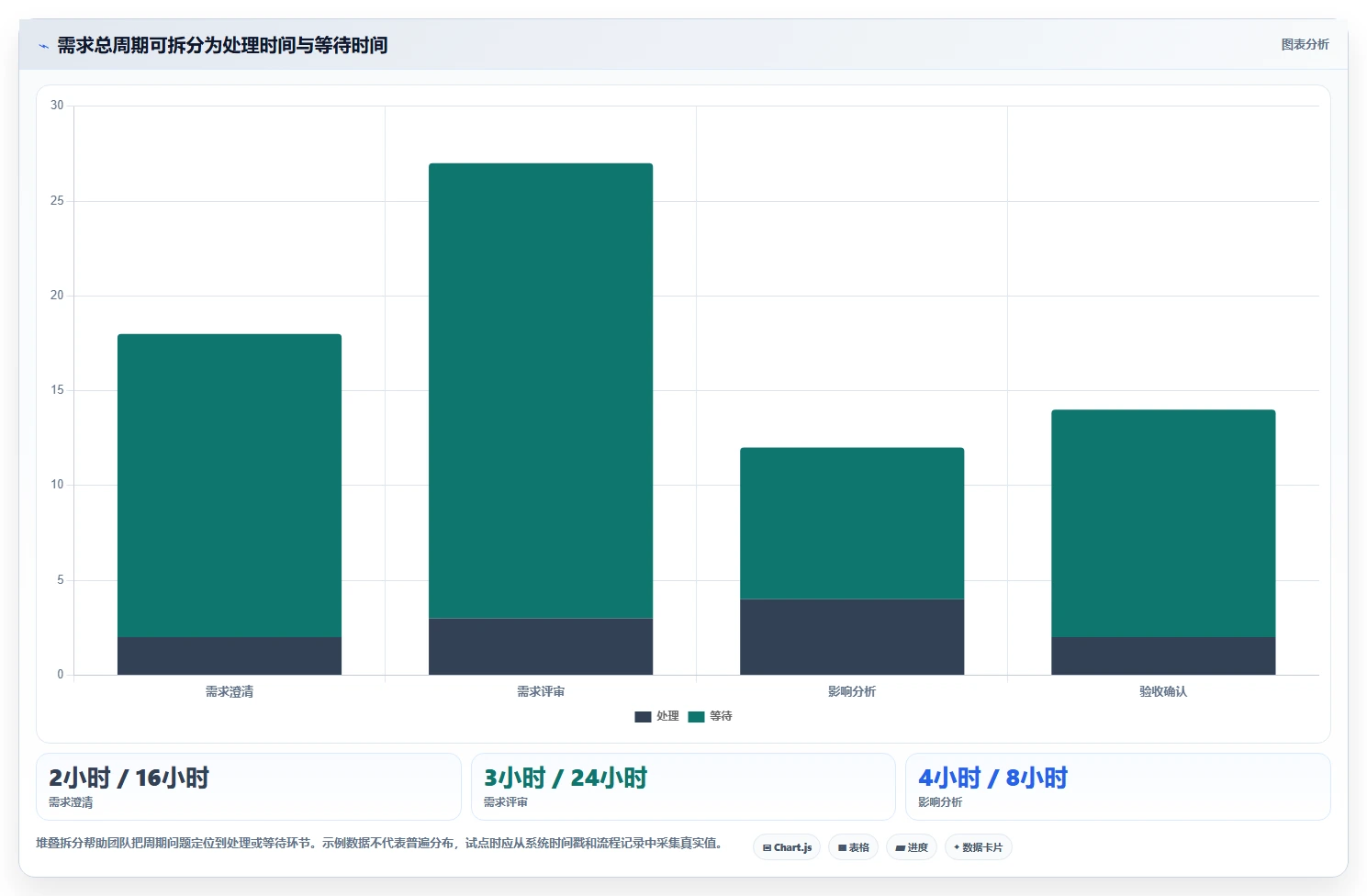Open the 4小时 / 8小时 data card
Screen dimensions: 1367x896
[x=1117, y=787]
